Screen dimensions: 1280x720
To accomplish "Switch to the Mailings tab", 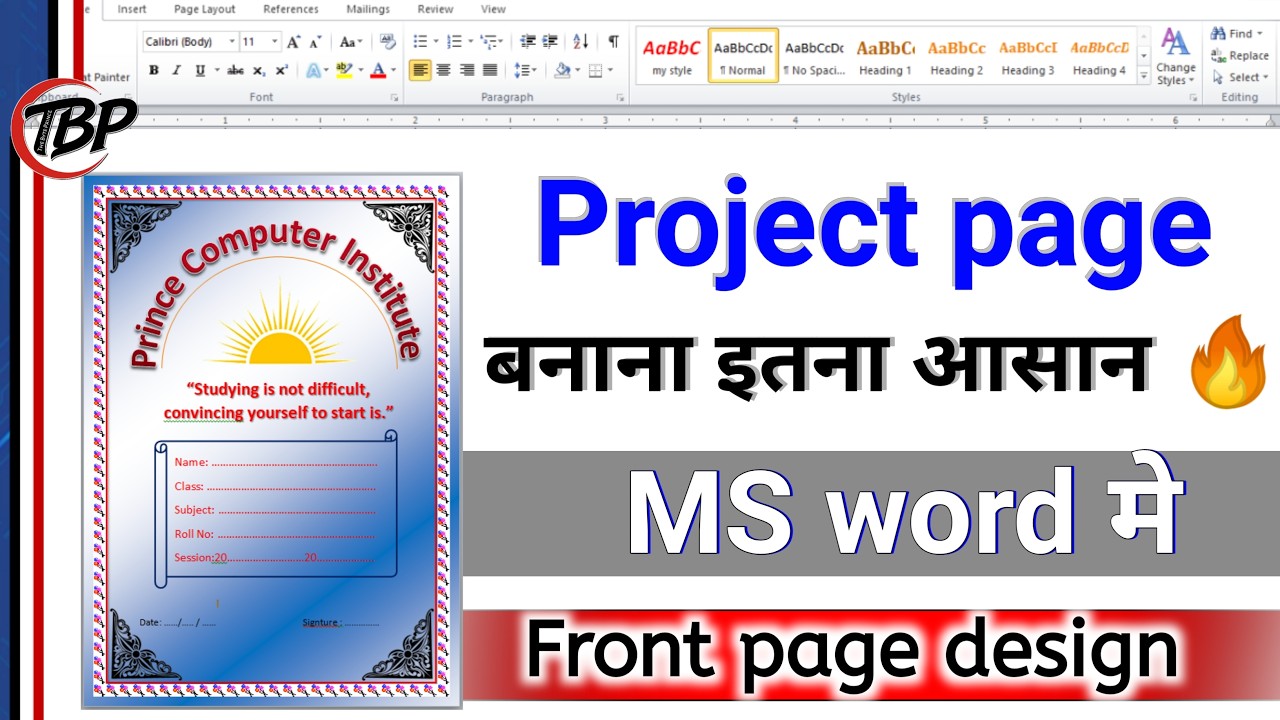I will (x=368, y=9).
